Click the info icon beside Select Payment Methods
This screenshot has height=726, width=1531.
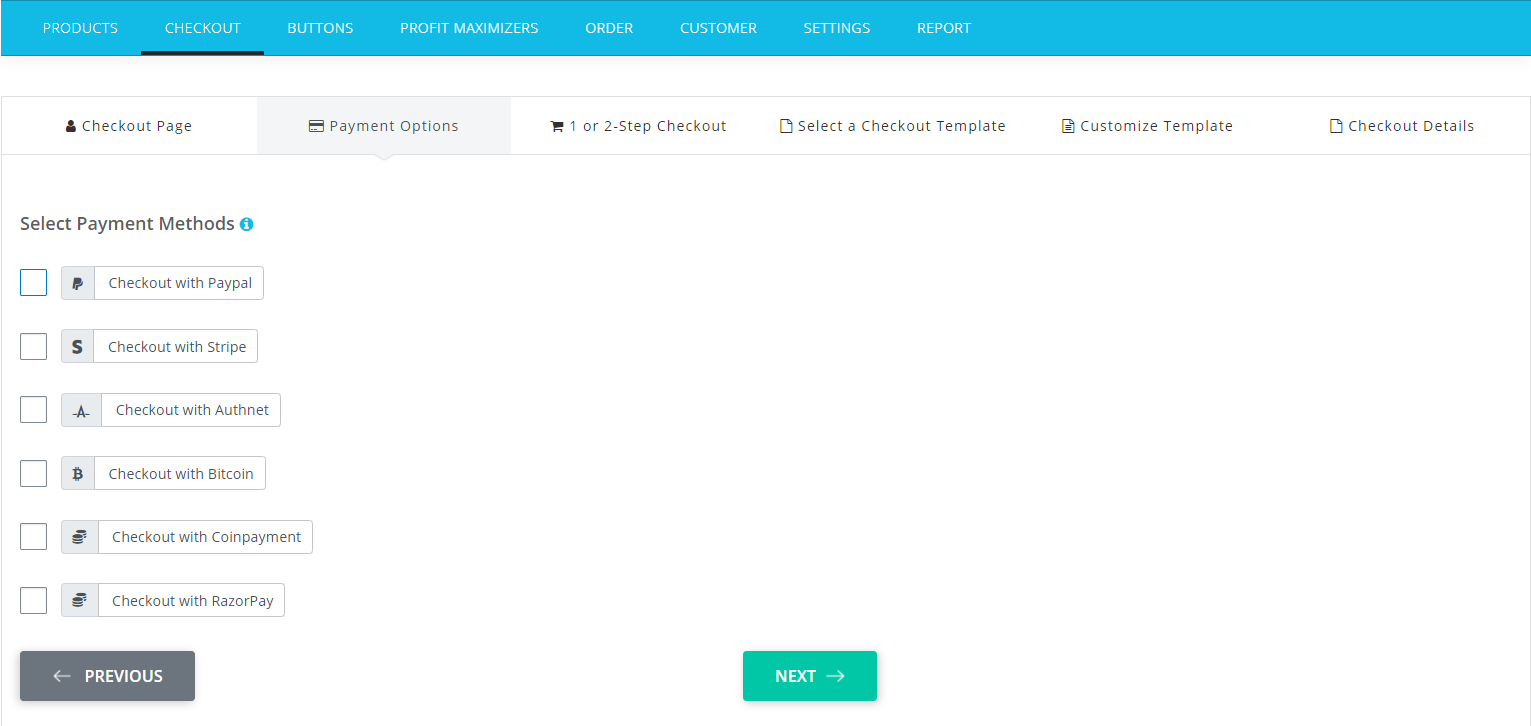(246, 224)
